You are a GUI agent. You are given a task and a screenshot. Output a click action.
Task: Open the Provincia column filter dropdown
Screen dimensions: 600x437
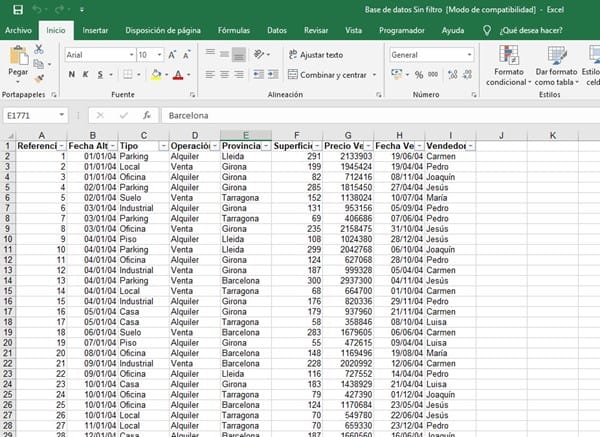click(x=264, y=146)
